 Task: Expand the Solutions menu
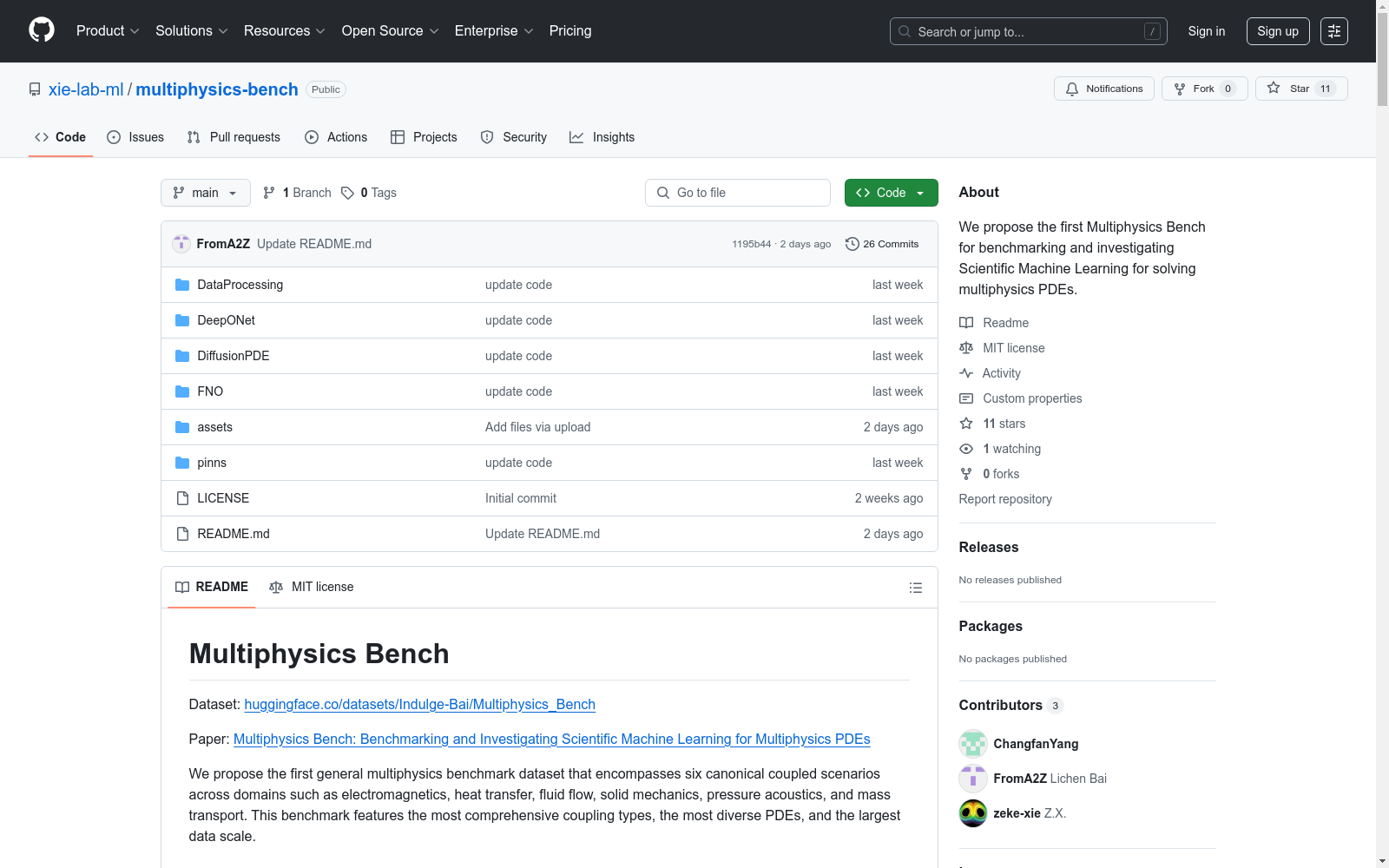pyautogui.click(x=192, y=31)
